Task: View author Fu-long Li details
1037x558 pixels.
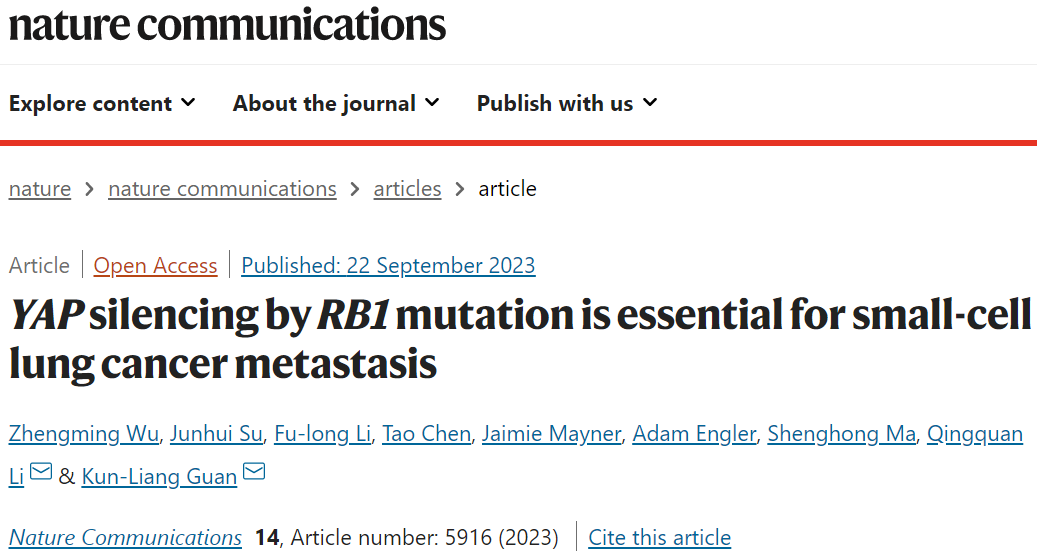Action: (x=323, y=434)
